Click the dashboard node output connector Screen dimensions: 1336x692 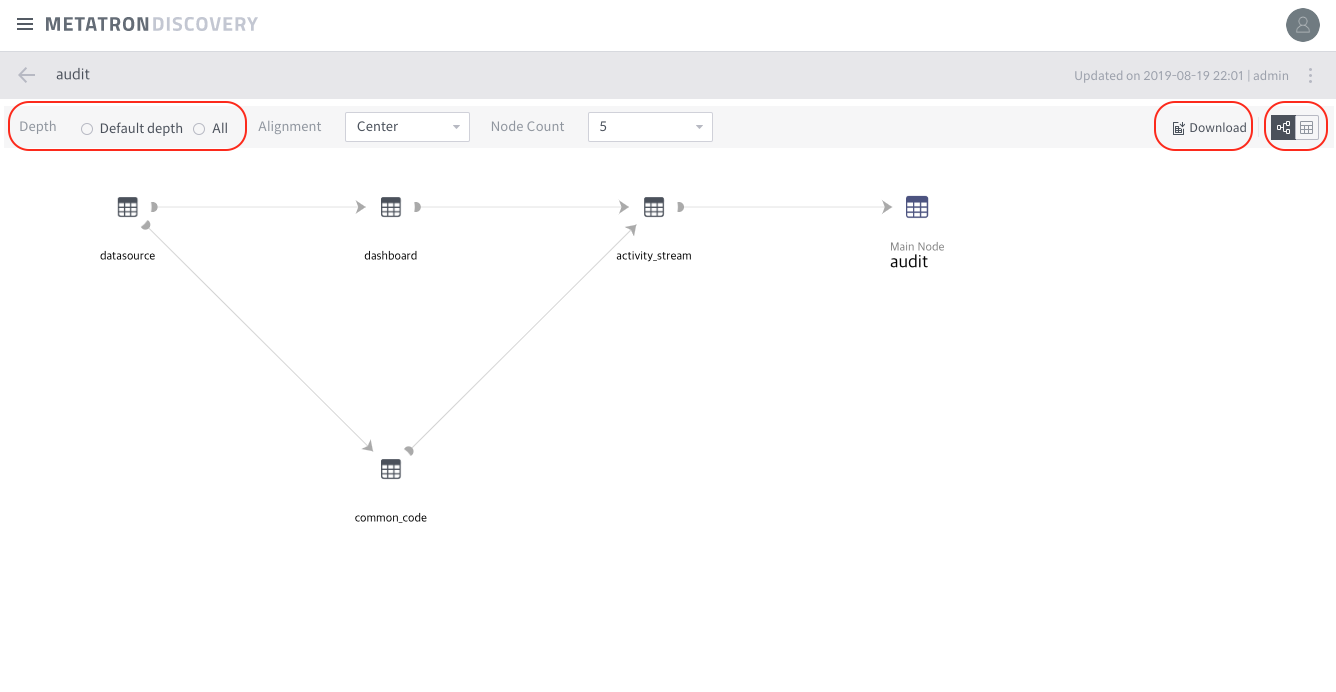417,207
